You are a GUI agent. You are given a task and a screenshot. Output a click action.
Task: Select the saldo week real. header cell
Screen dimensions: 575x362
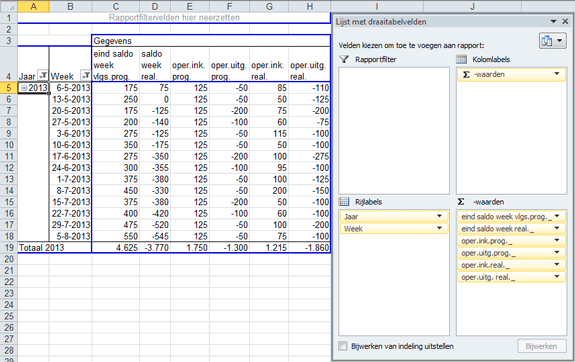155,65
